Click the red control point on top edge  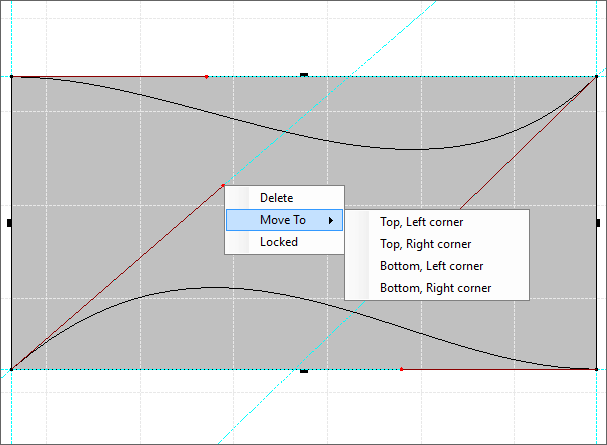click(207, 77)
